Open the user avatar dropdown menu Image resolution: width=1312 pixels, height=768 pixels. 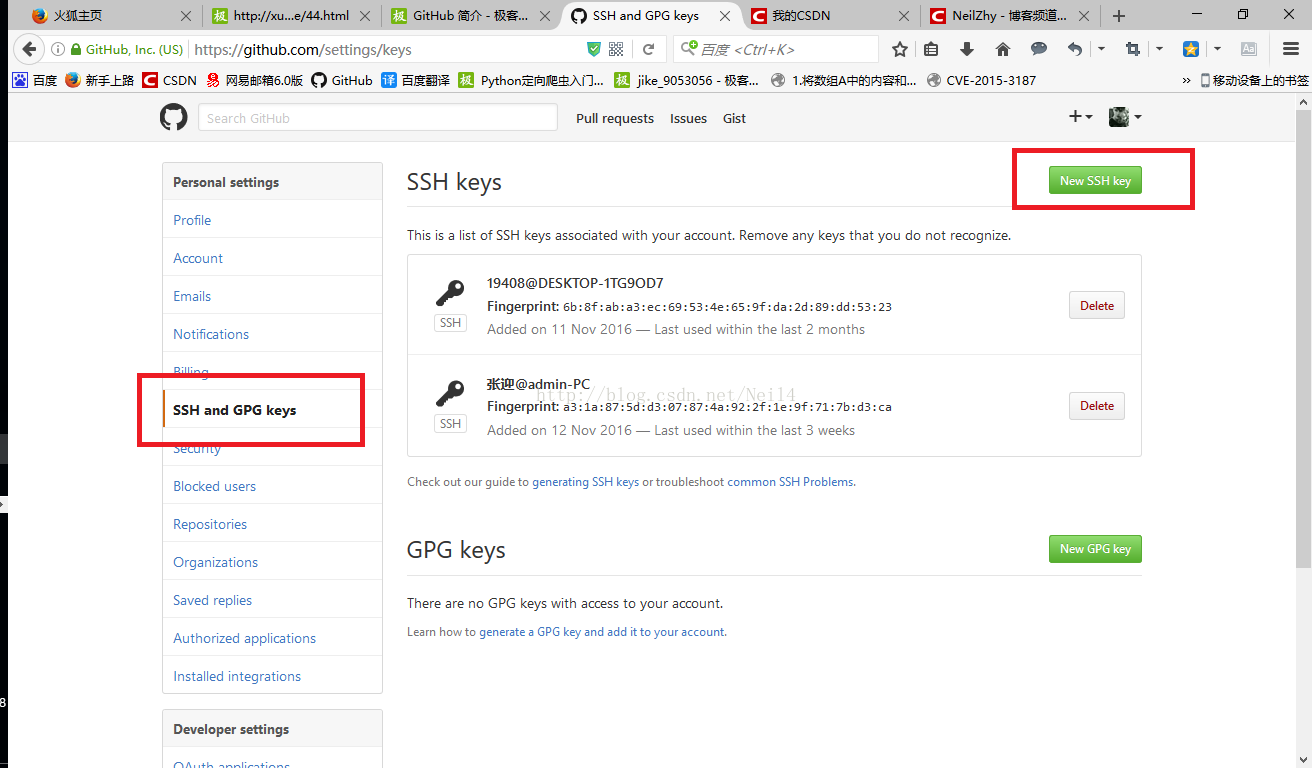pos(1125,117)
